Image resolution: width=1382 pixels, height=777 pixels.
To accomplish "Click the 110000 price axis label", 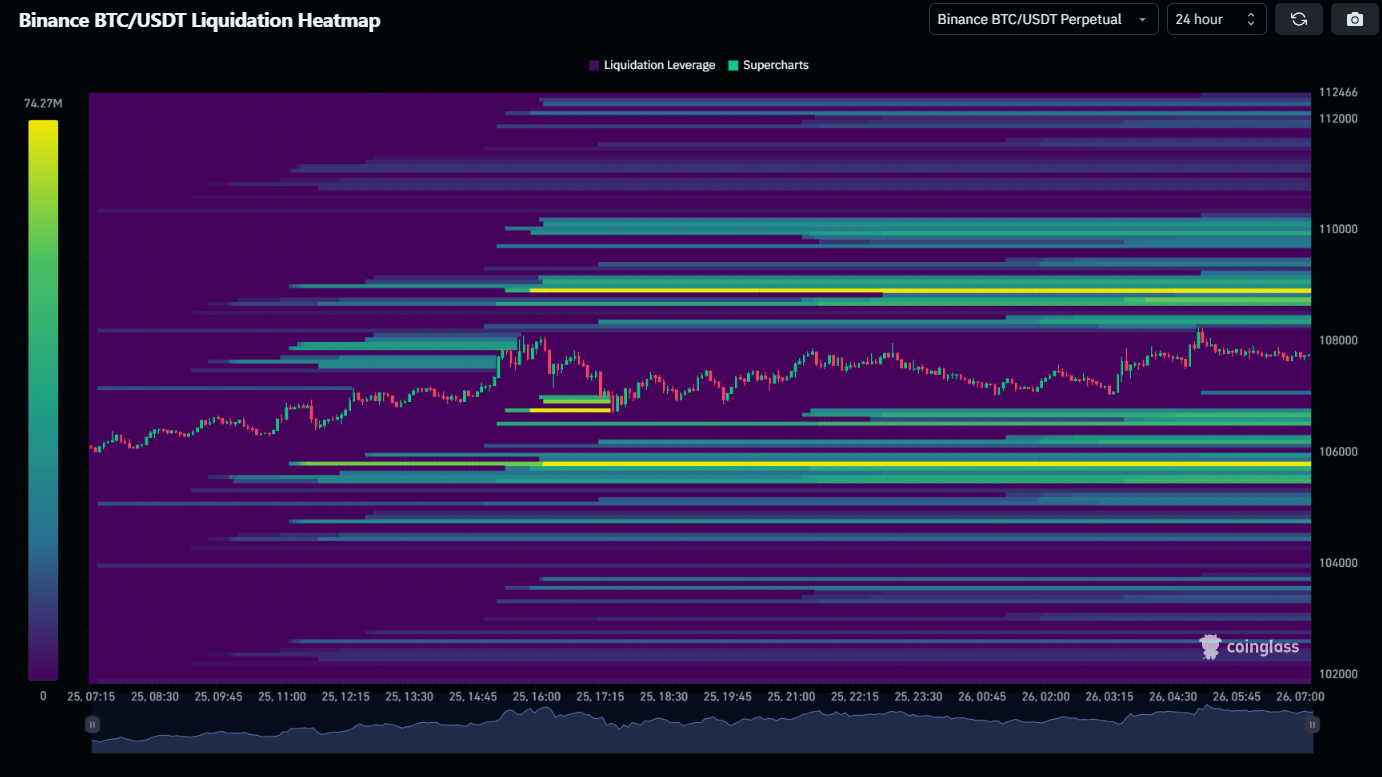I will [x=1338, y=229].
